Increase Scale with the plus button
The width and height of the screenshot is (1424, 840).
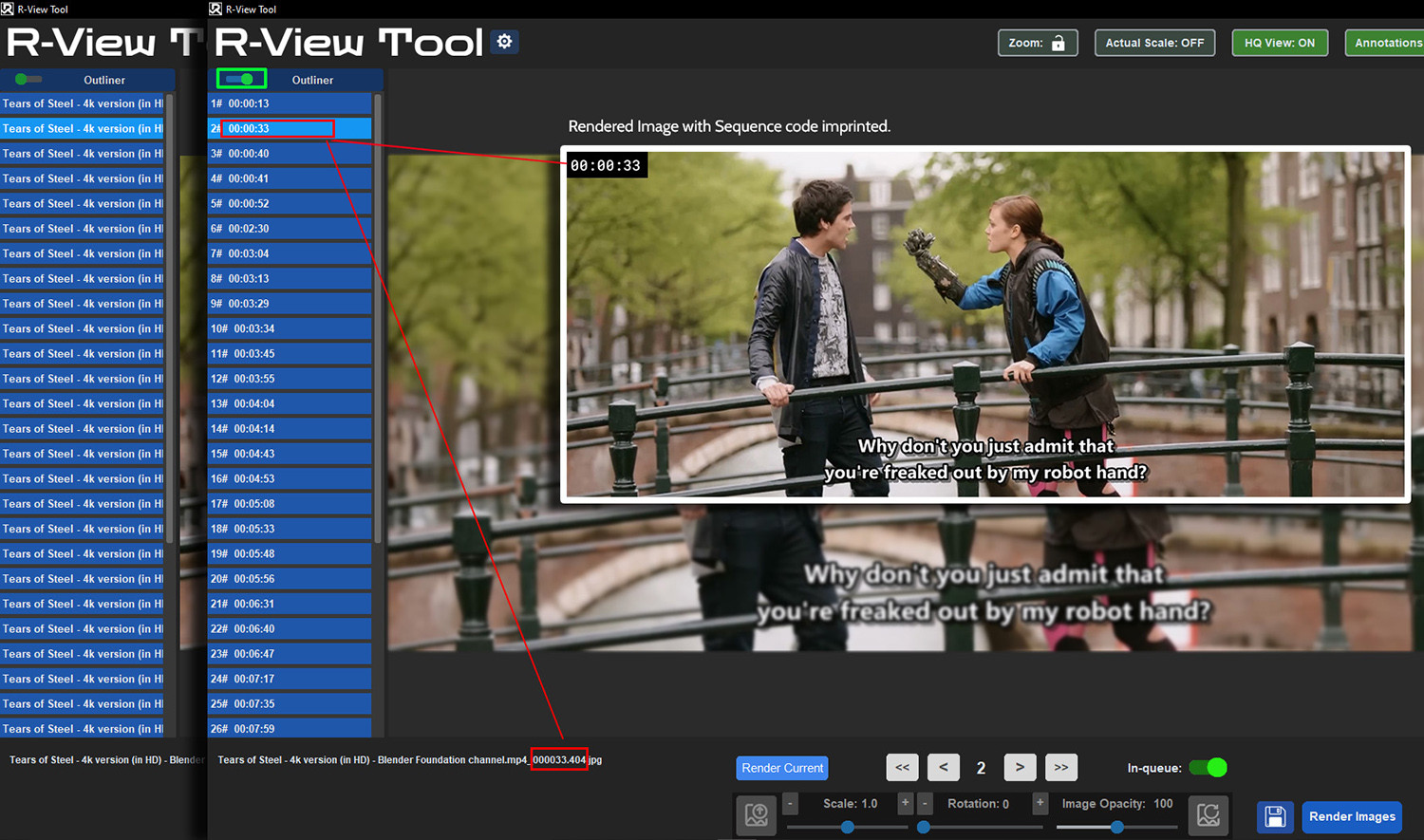click(905, 803)
